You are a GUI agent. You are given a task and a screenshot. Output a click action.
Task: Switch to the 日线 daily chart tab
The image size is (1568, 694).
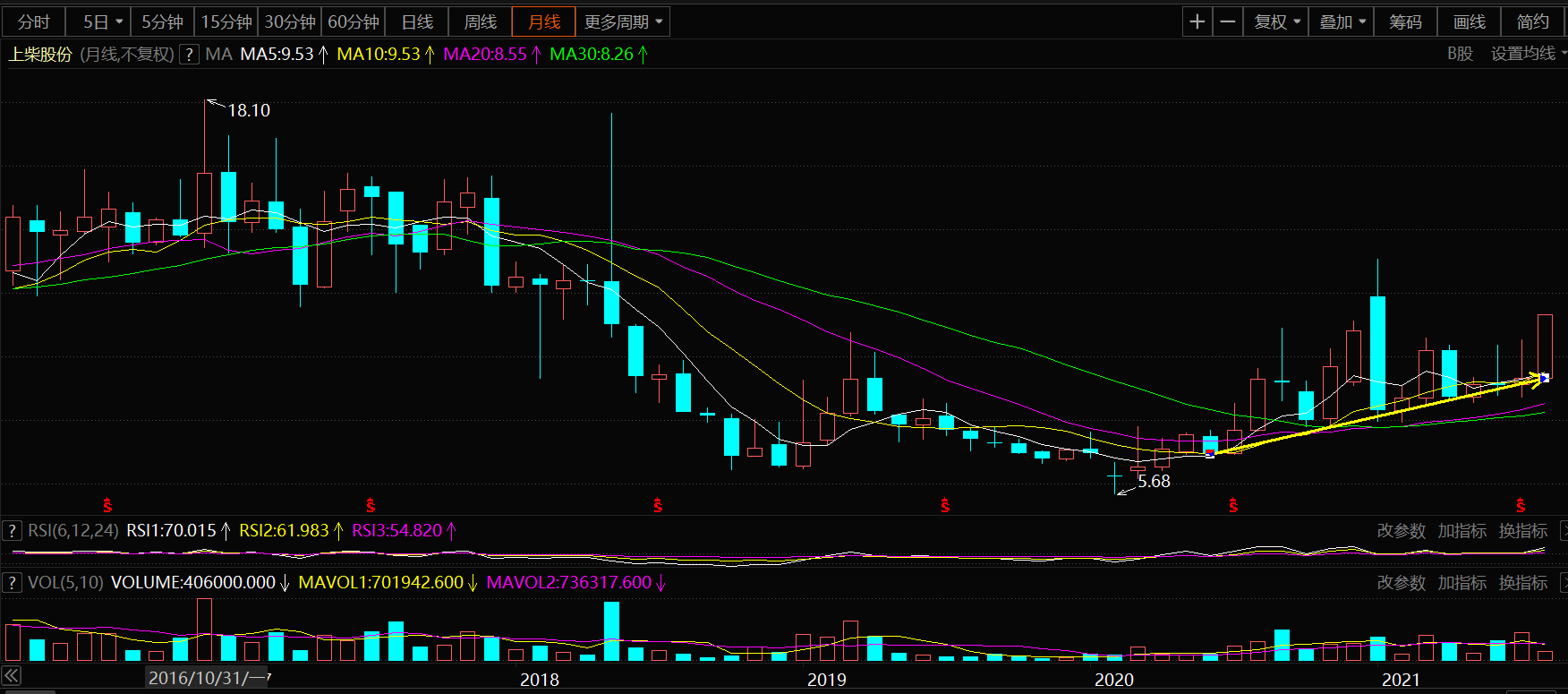[x=417, y=21]
